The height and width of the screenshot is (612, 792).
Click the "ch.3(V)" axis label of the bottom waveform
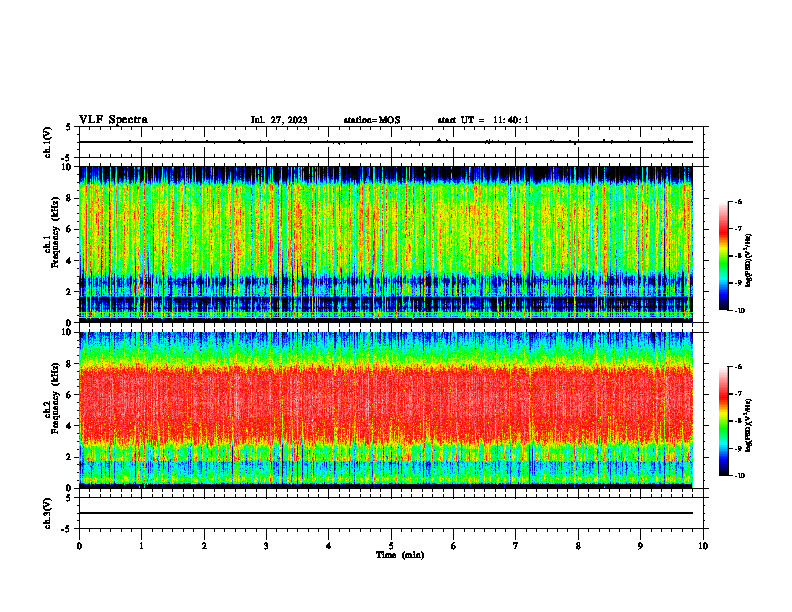click(x=48, y=513)
